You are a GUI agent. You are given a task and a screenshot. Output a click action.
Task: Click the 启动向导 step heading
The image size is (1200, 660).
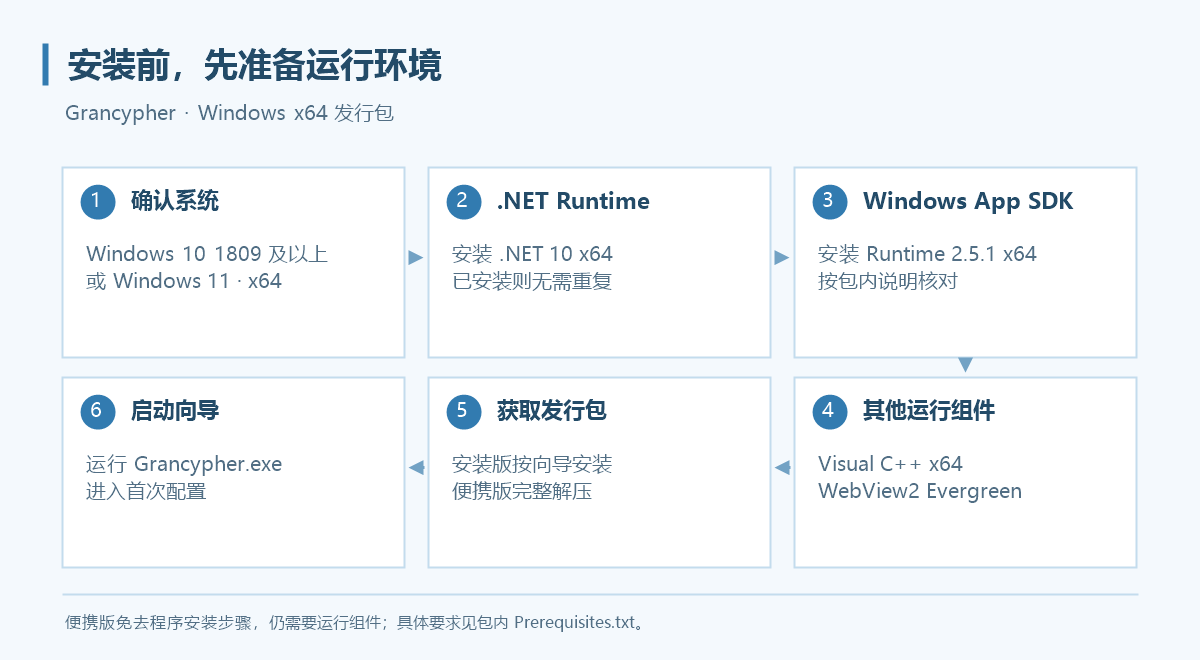tap(175, 411)
